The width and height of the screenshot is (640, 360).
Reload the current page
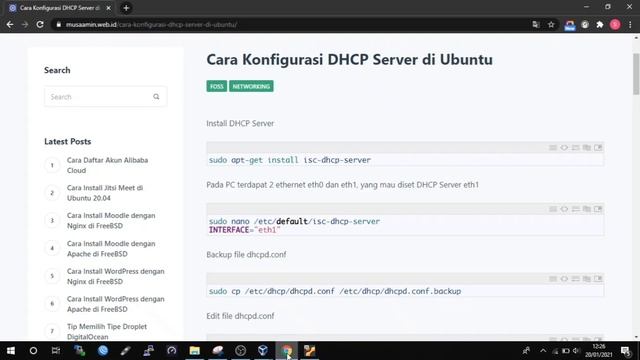pyautogui.click(x=40, y=24)
